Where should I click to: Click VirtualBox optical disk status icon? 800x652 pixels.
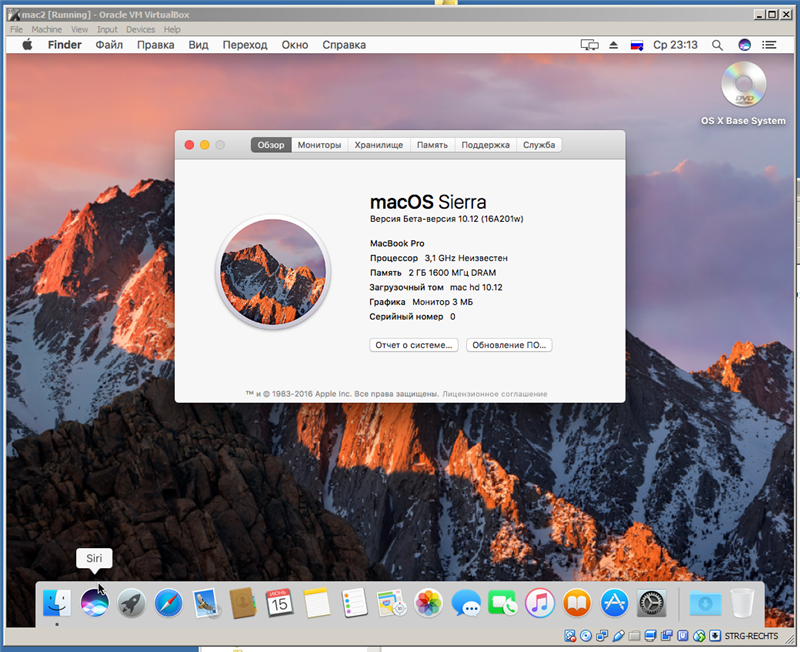click(586, 636)
